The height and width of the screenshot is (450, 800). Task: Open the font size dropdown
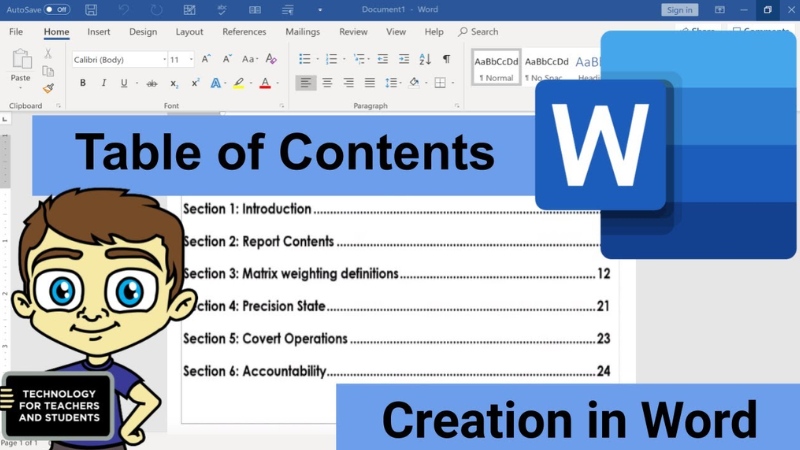(x=181, y=60)
